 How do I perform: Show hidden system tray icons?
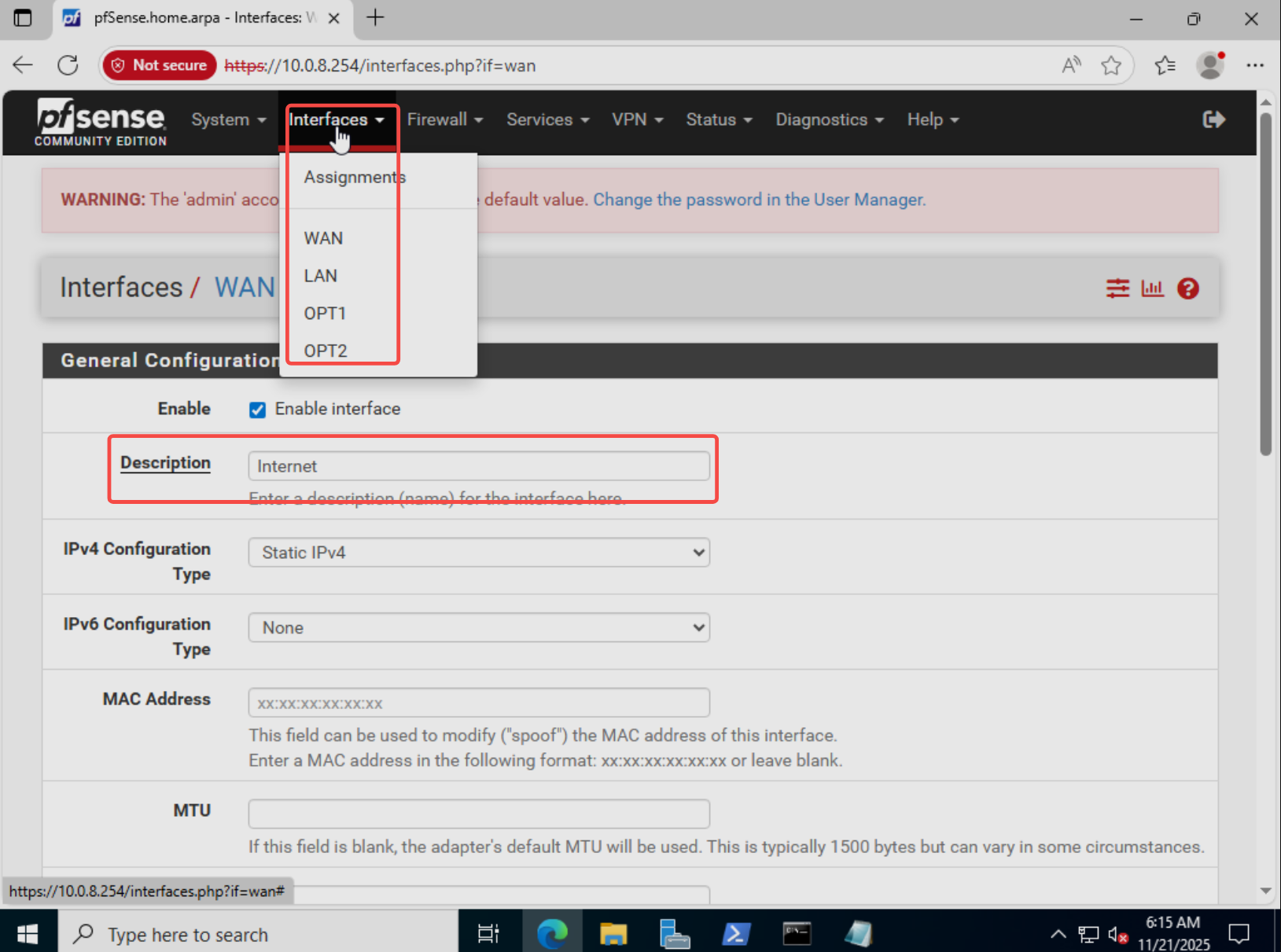[x=1058, y=934]
